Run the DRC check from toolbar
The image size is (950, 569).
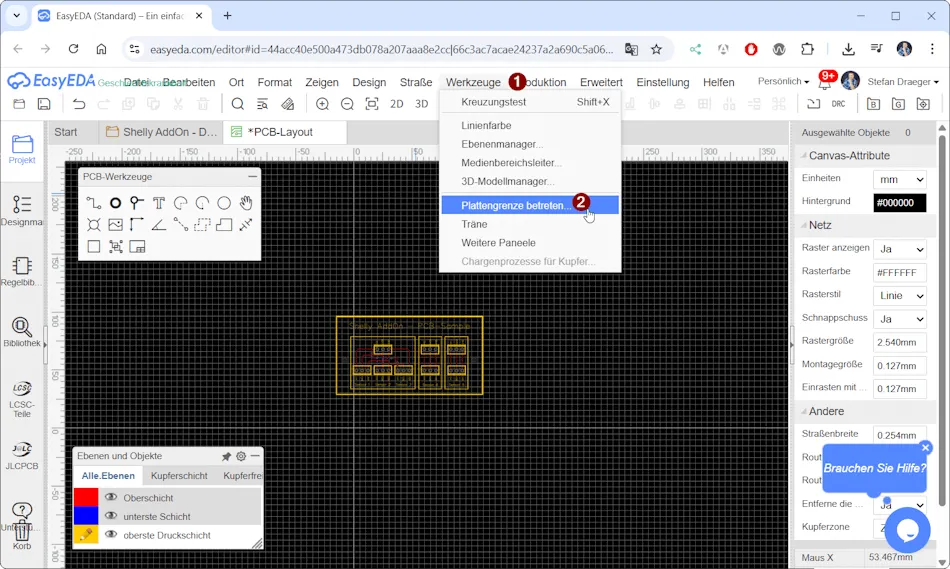[x=839, y=104]
